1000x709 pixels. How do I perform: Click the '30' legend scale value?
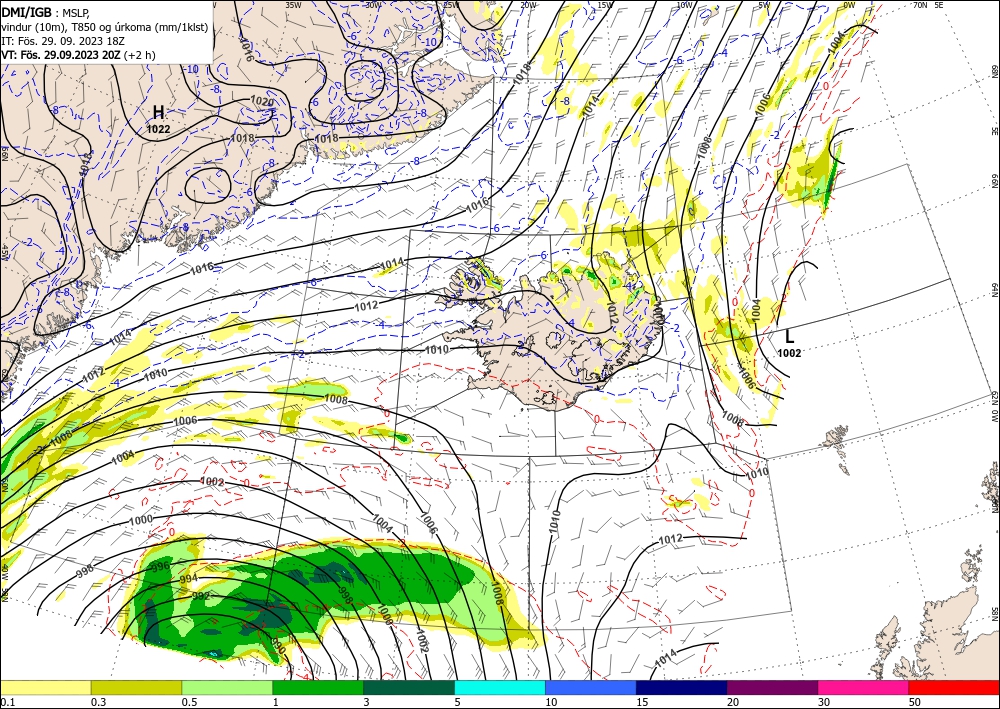(x=823, y=702)
